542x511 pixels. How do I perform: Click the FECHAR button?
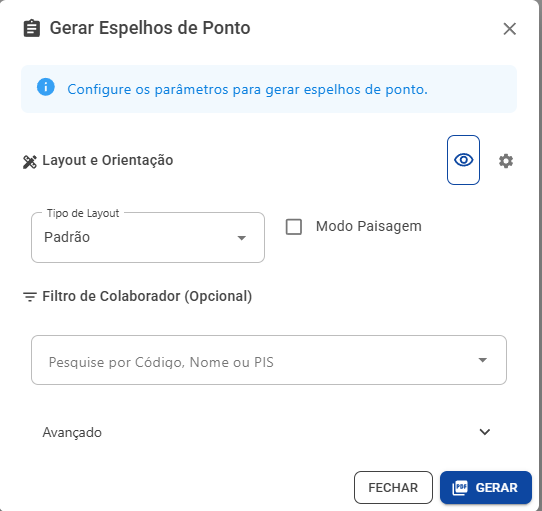[393, 487]
